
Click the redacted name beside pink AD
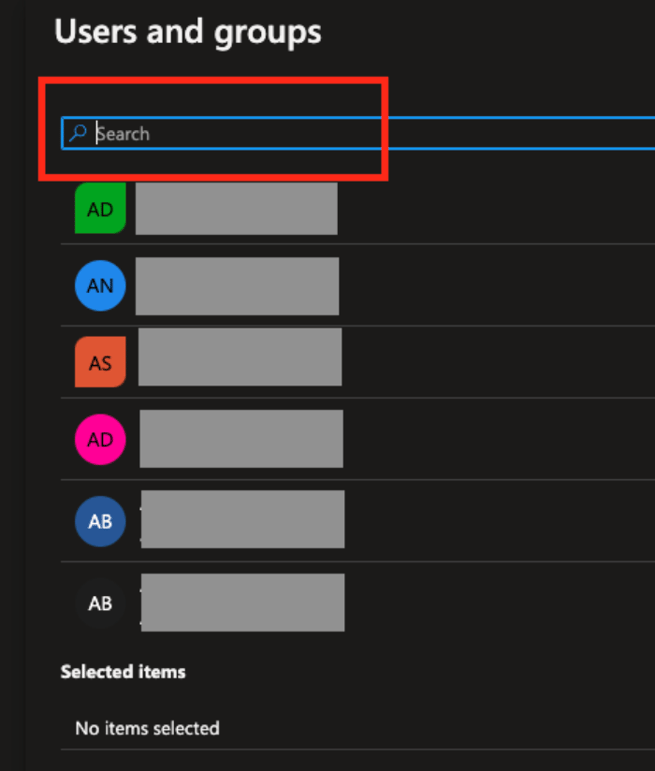tap(241, 439)
